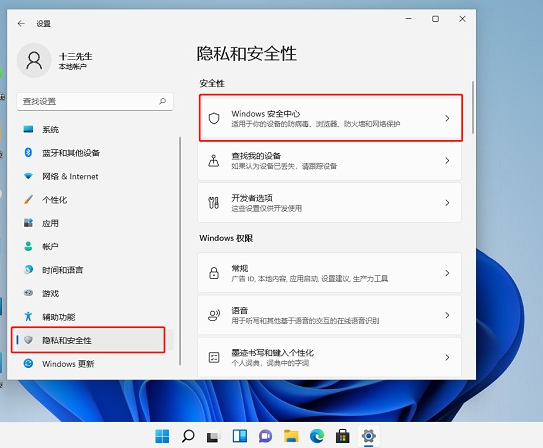Open Chat app on the taskbar

(x=265, y=436)
